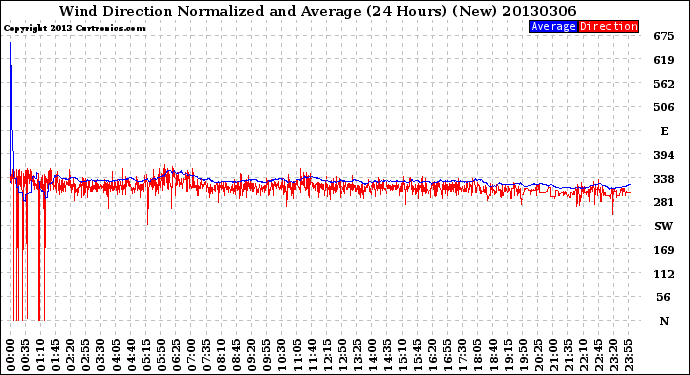The height and width of the screenshot is (375, 690).
Task: Click the 23:55 time axis label
Action: (x=628, y=355)
